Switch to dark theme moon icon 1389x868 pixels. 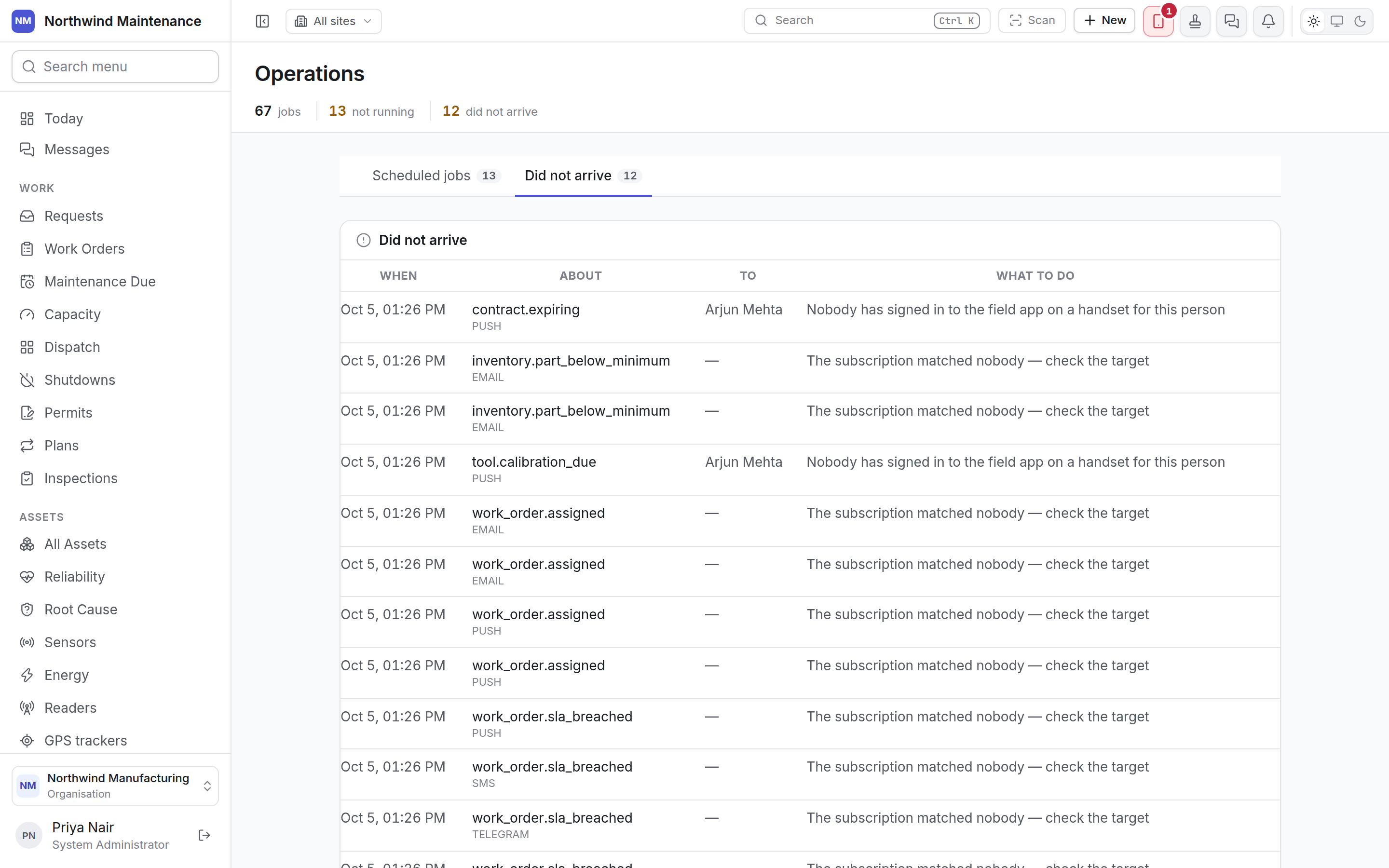coord(1360,21)
